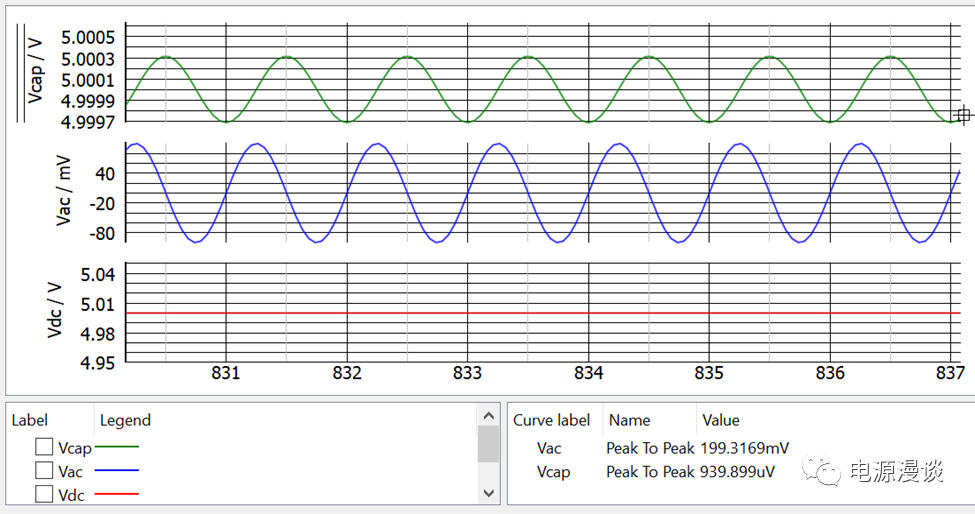Click the crosshair cursor marker on Vcap plot
Image resolution: width=975 pixels, height=514 pixels.
[x=963, y=115]
